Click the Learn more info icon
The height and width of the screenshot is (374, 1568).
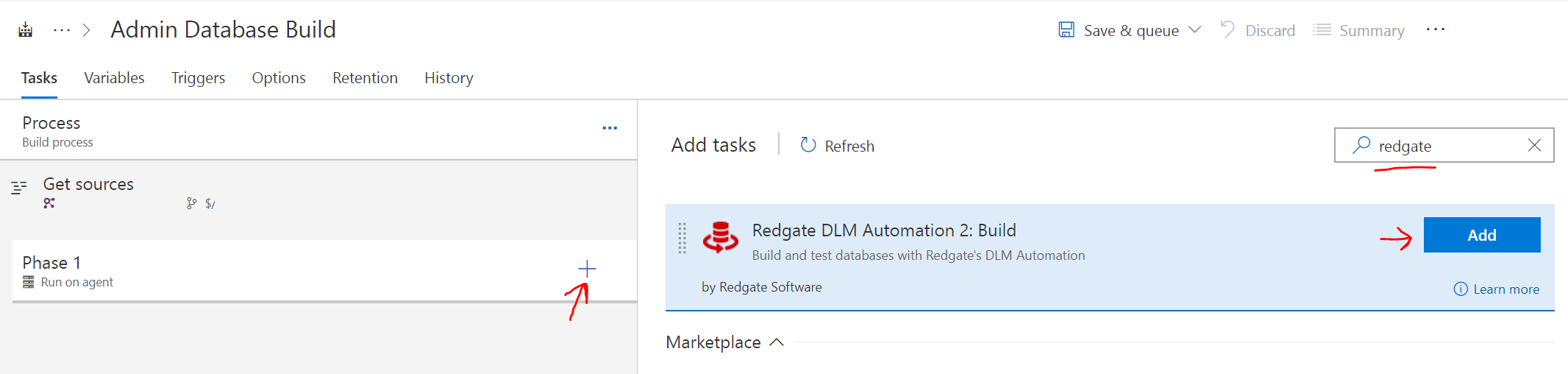[1461, 289]
